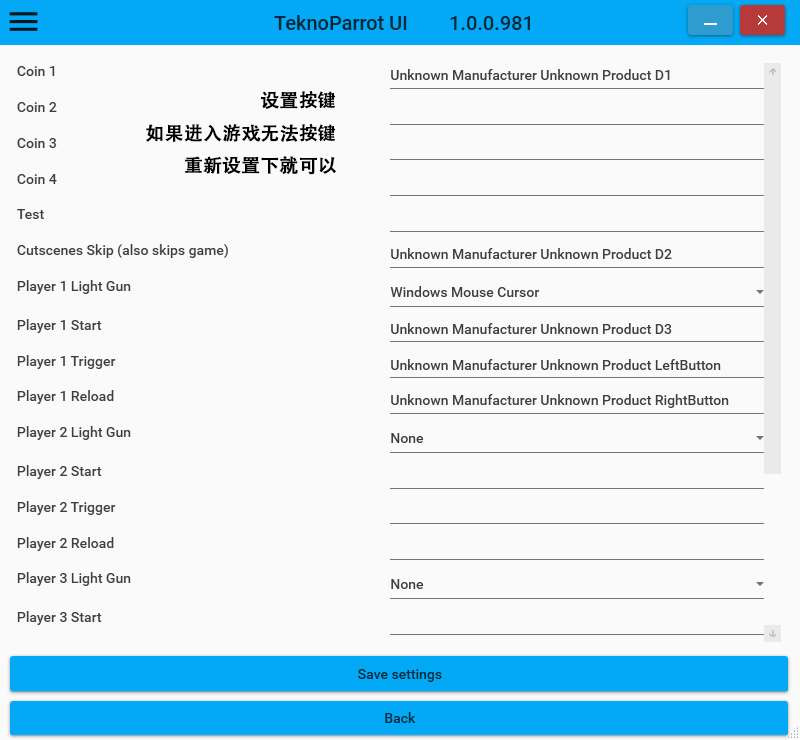Select the Player 1 Reload binding field
The image size is (800, 740).
(x=576, y=400)
